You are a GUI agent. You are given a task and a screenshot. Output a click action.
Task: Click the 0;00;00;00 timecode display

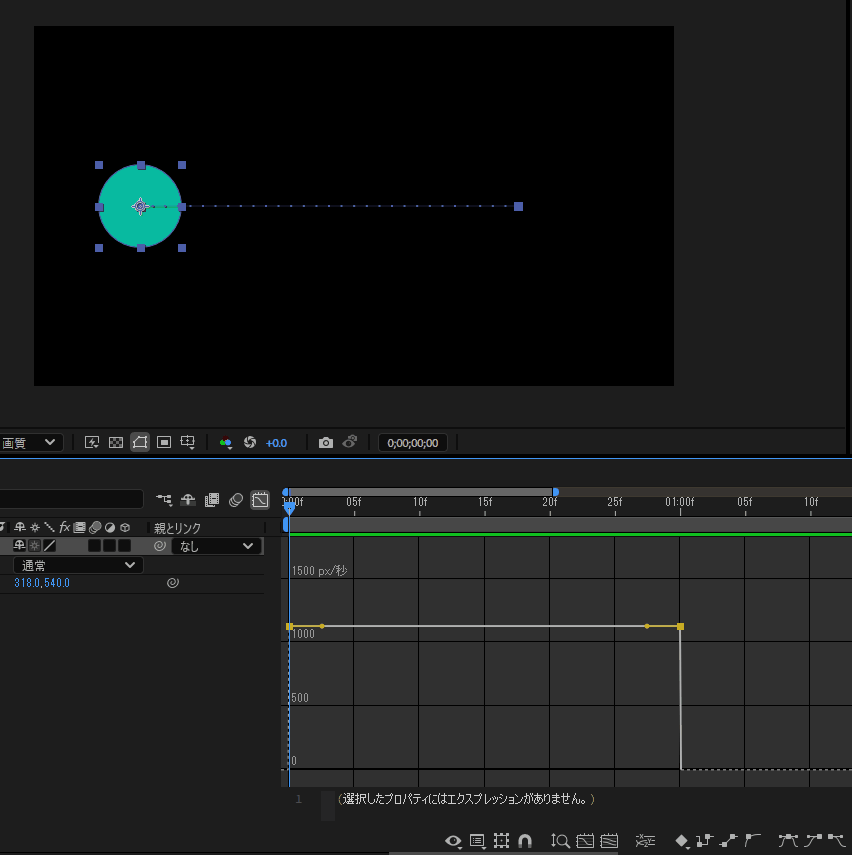pyautogui.click(x=413, y=443)
